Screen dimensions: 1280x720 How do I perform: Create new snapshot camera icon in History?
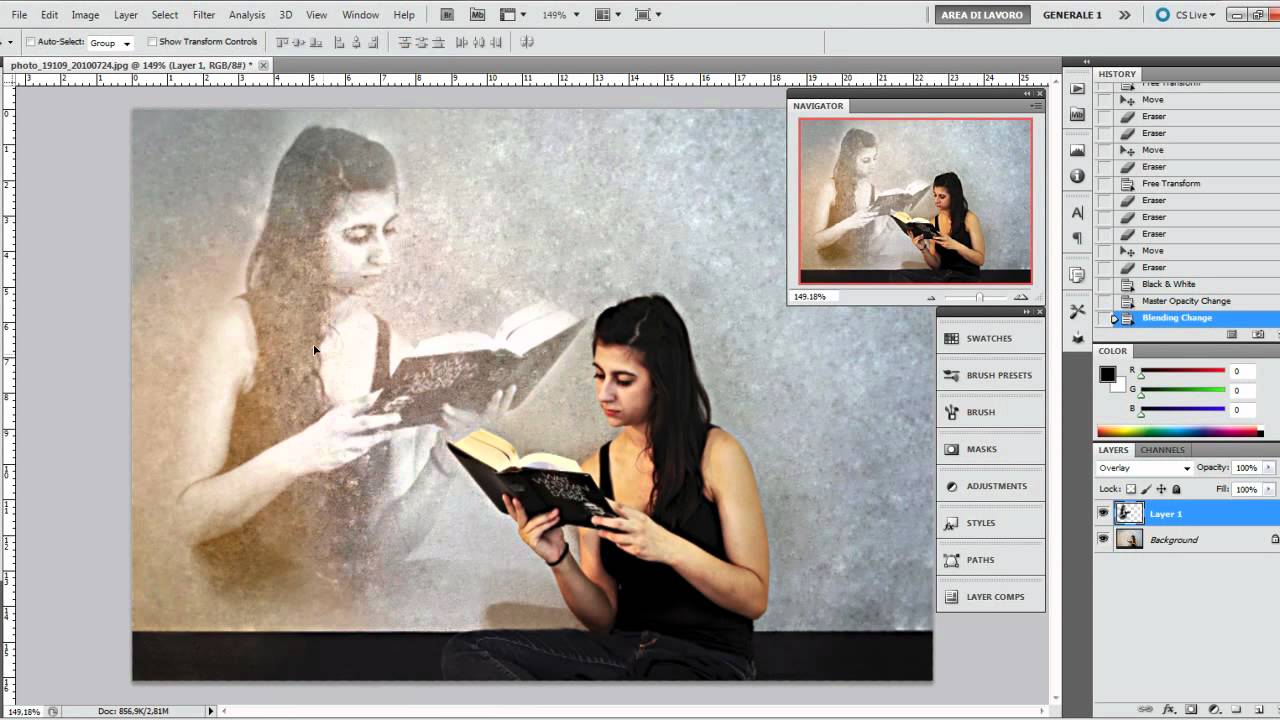pos(1258,334)
